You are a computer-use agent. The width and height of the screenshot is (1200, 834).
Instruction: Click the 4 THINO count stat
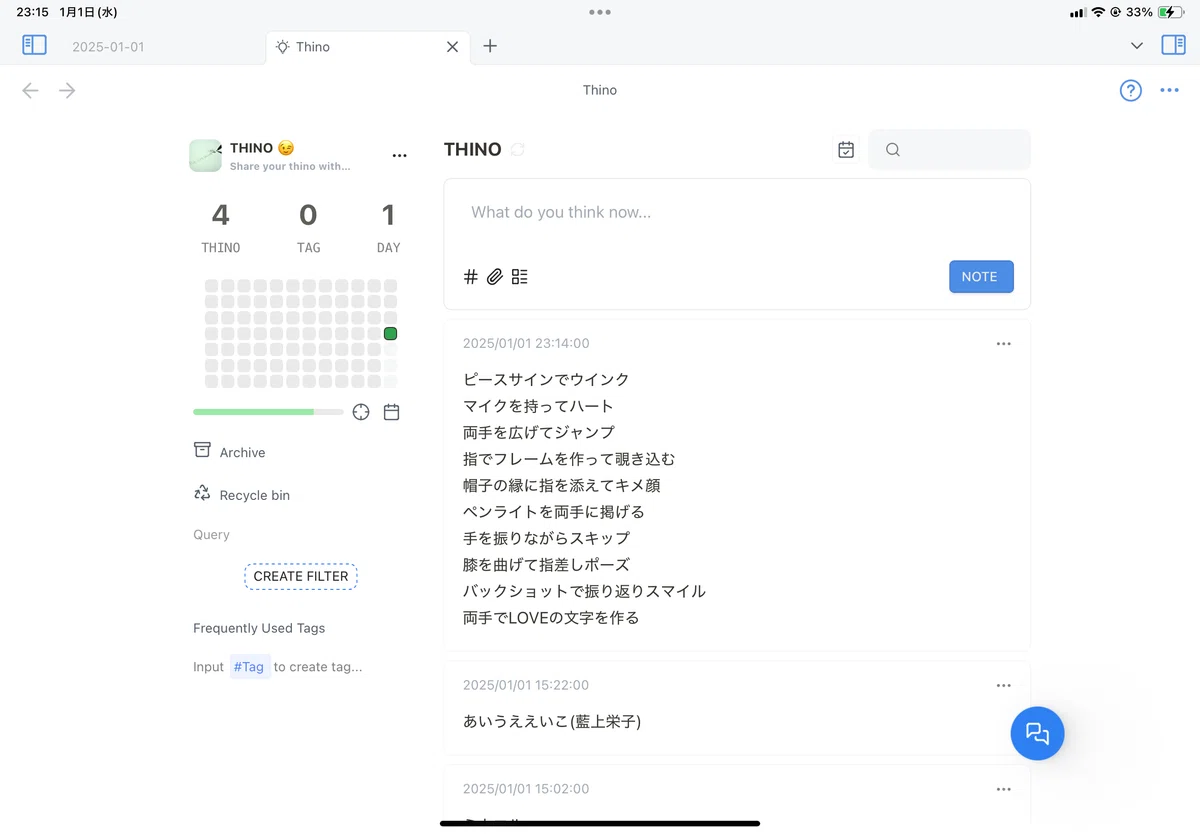pos(221,228)
